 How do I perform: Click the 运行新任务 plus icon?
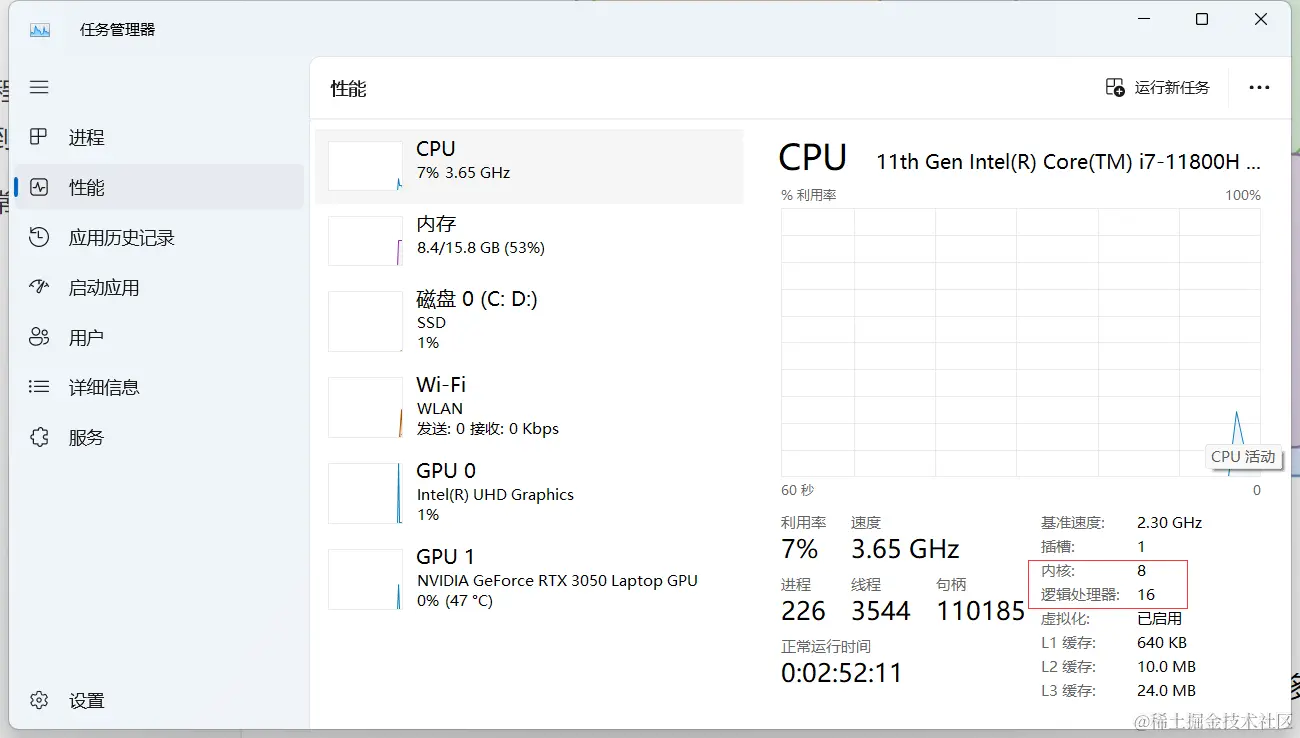1115,88
